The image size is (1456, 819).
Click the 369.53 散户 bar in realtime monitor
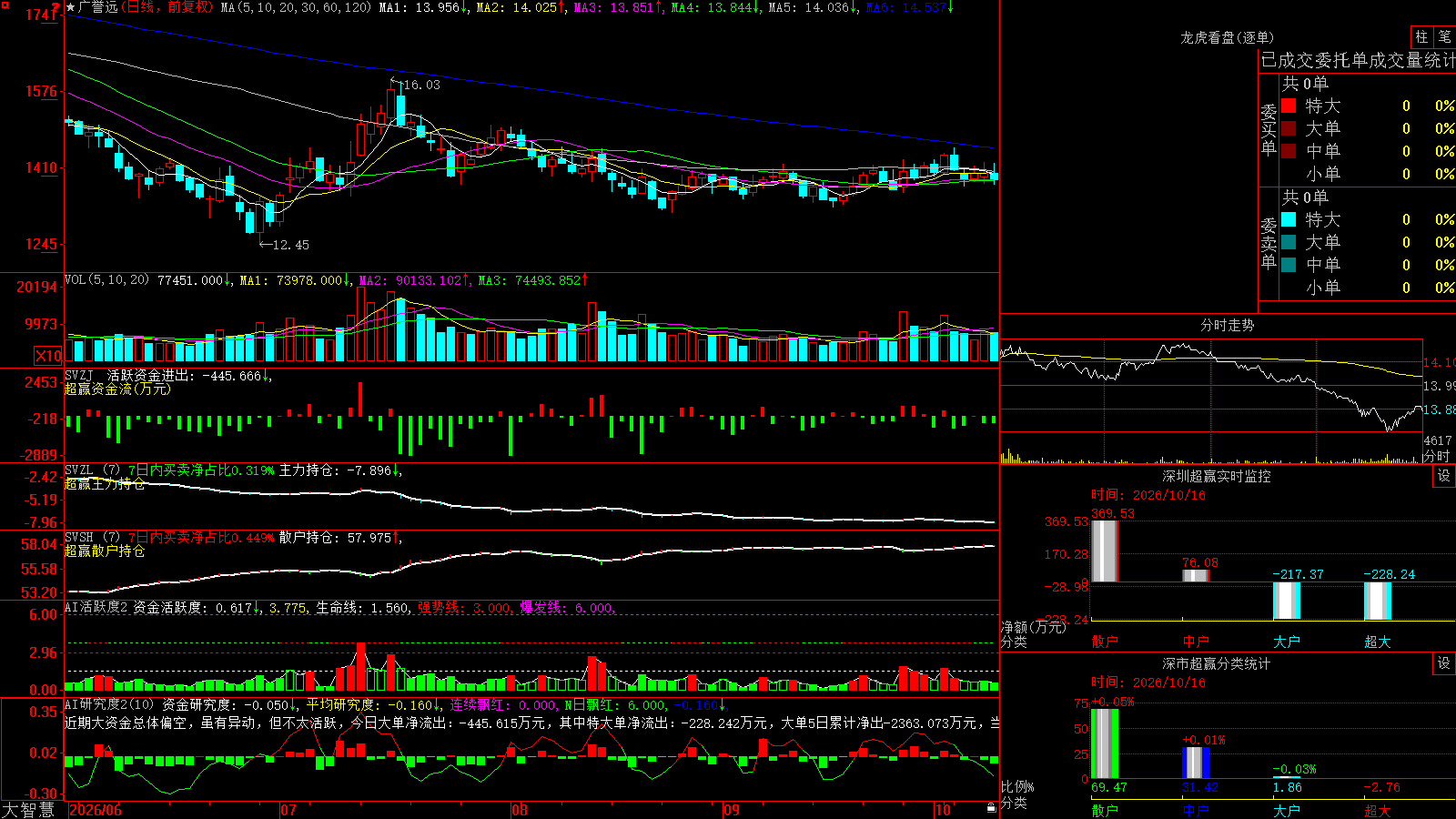click(1104, 551)
